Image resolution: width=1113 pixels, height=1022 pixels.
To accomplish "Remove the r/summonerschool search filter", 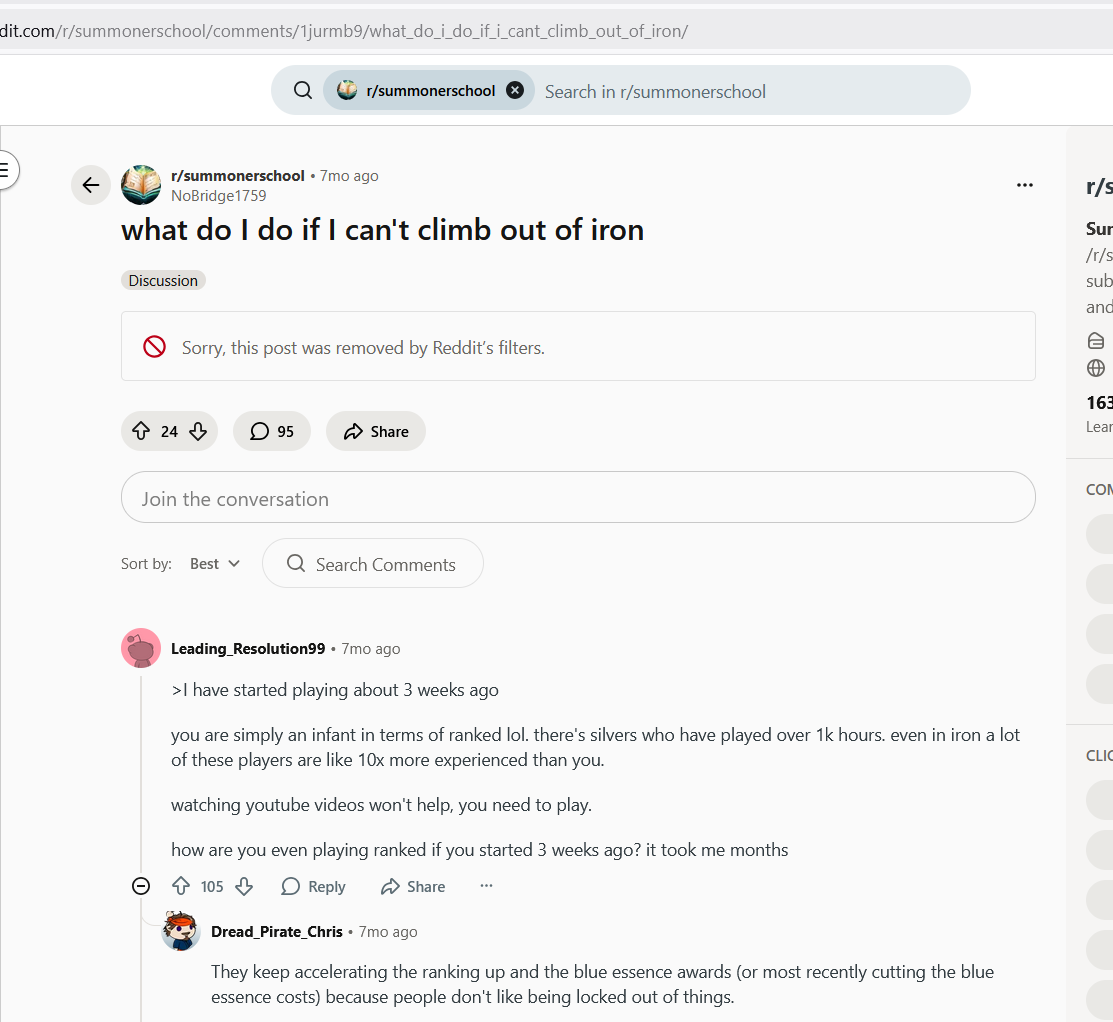I will [515, 90].
